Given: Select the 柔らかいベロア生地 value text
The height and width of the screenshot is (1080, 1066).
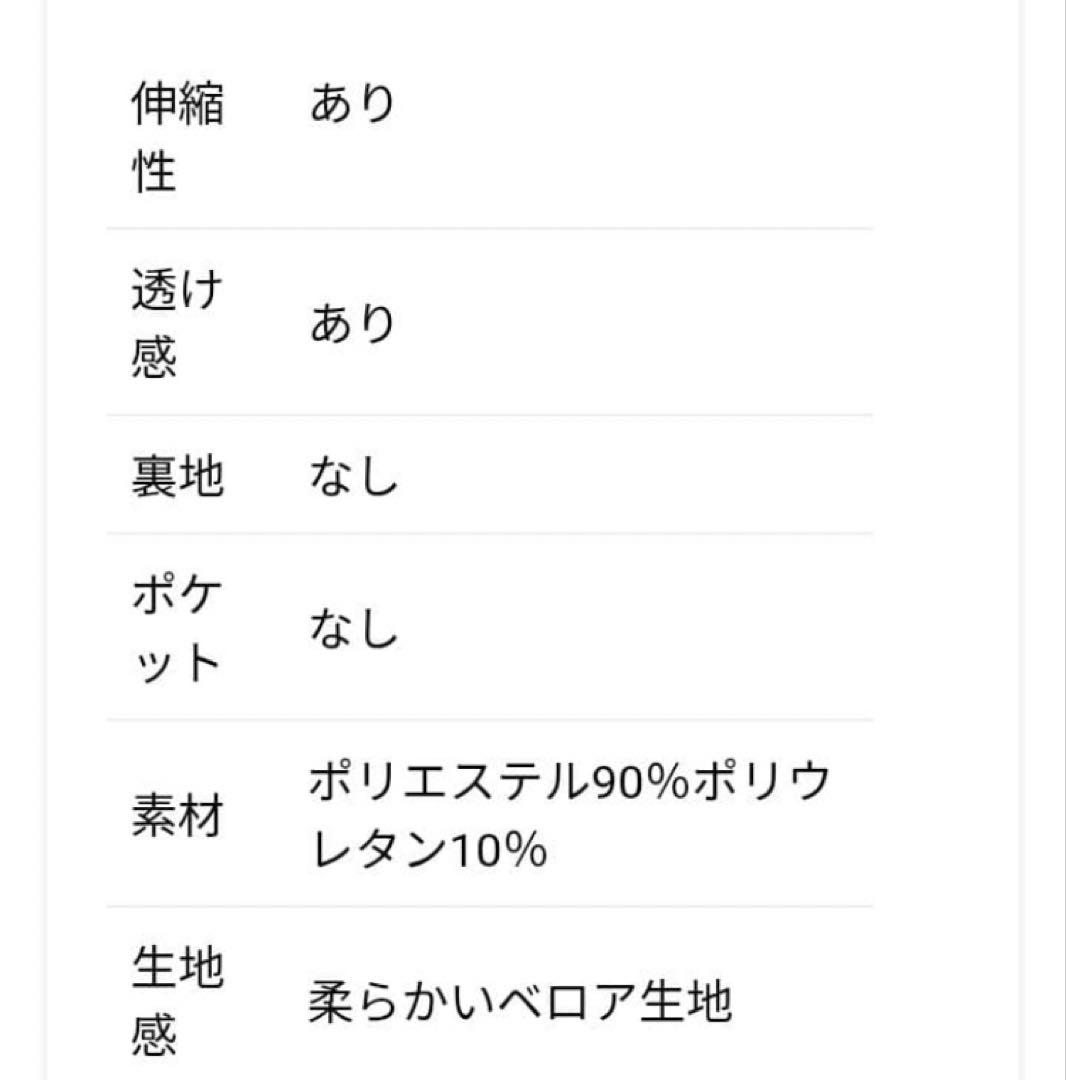Looking at the screenshot, I should click(x=520, y=1001).
